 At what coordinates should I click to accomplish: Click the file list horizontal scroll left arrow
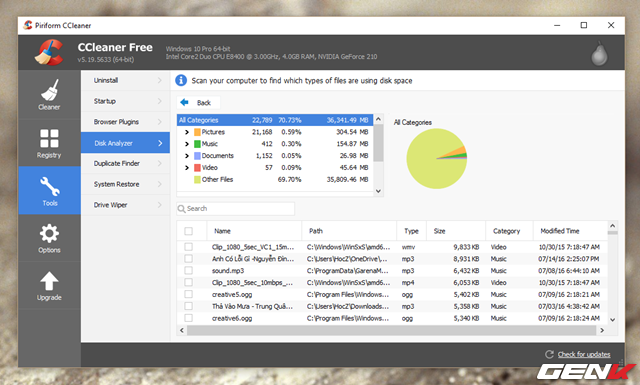[x=182, y=330]
